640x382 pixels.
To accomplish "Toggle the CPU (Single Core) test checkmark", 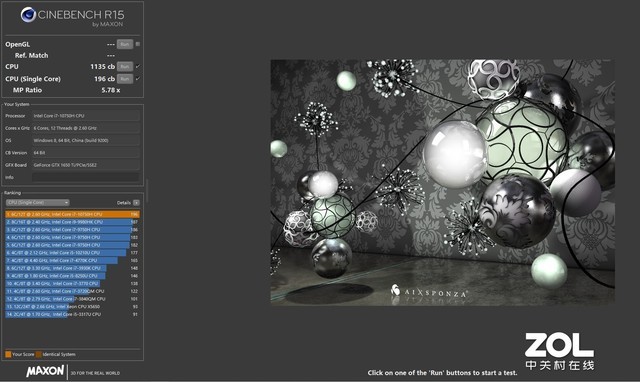I will 138,78.
